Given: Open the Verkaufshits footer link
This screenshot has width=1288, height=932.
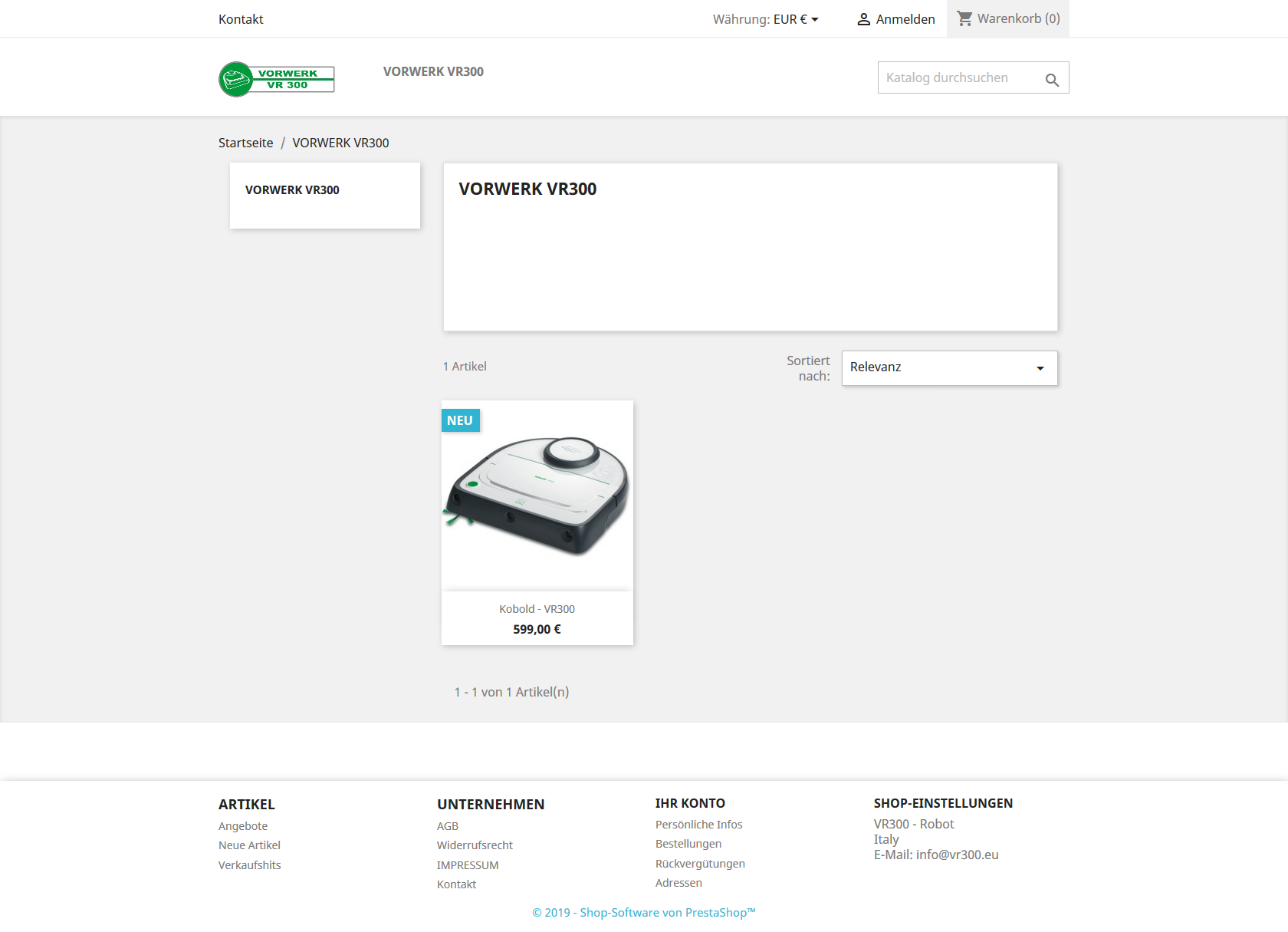Looking at the screenshot, I should coord(249,865).
